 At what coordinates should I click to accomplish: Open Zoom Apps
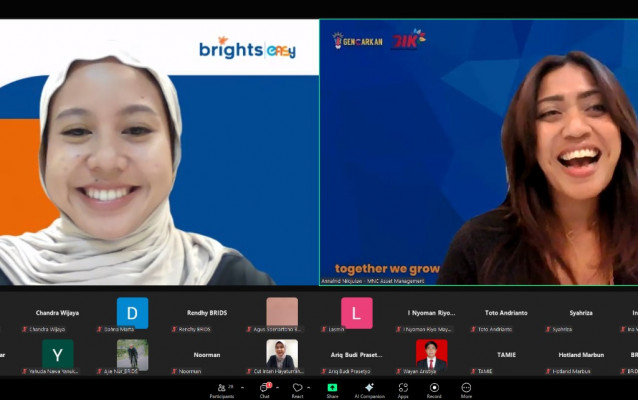point(403,390)
